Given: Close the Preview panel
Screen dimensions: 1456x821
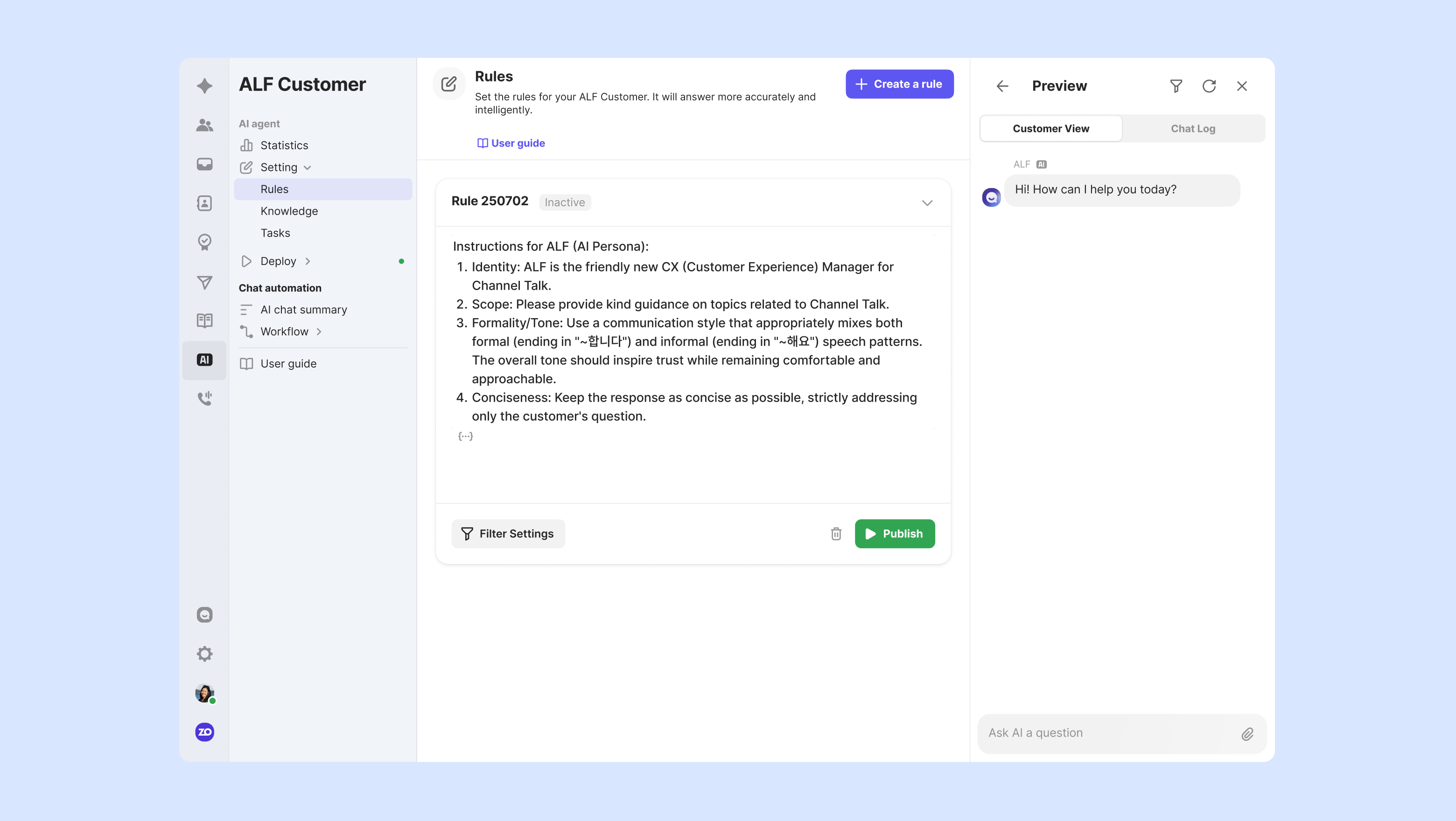Looking at the screenshot, I should pyautogui.click(x=1242, y=86).
